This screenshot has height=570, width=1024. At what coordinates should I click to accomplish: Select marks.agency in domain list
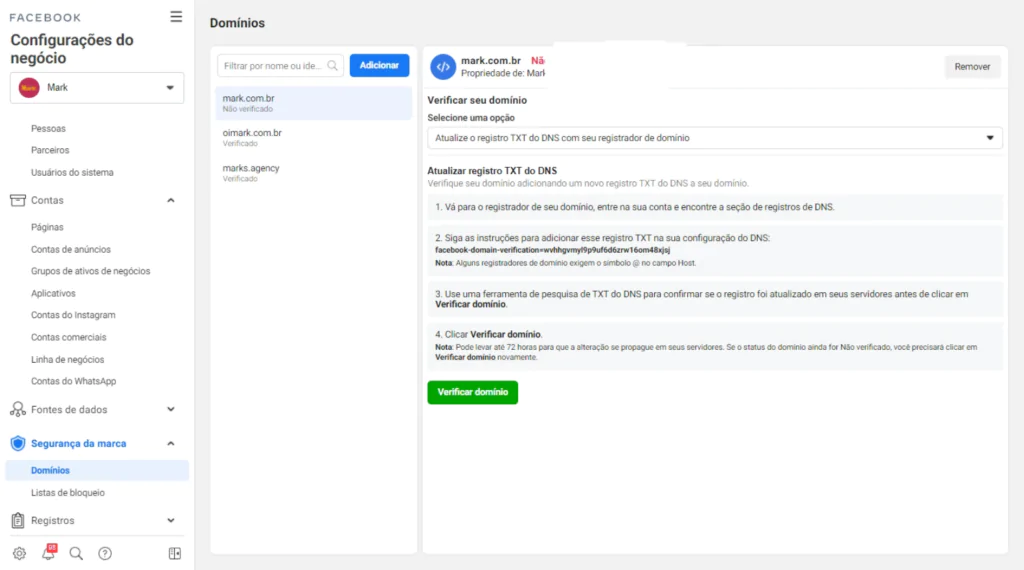coord(313,173)
